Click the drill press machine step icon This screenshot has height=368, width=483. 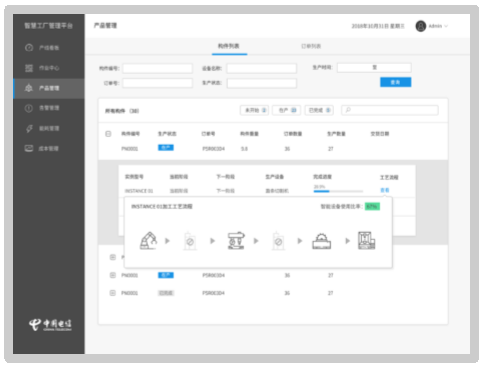point(236,240)
